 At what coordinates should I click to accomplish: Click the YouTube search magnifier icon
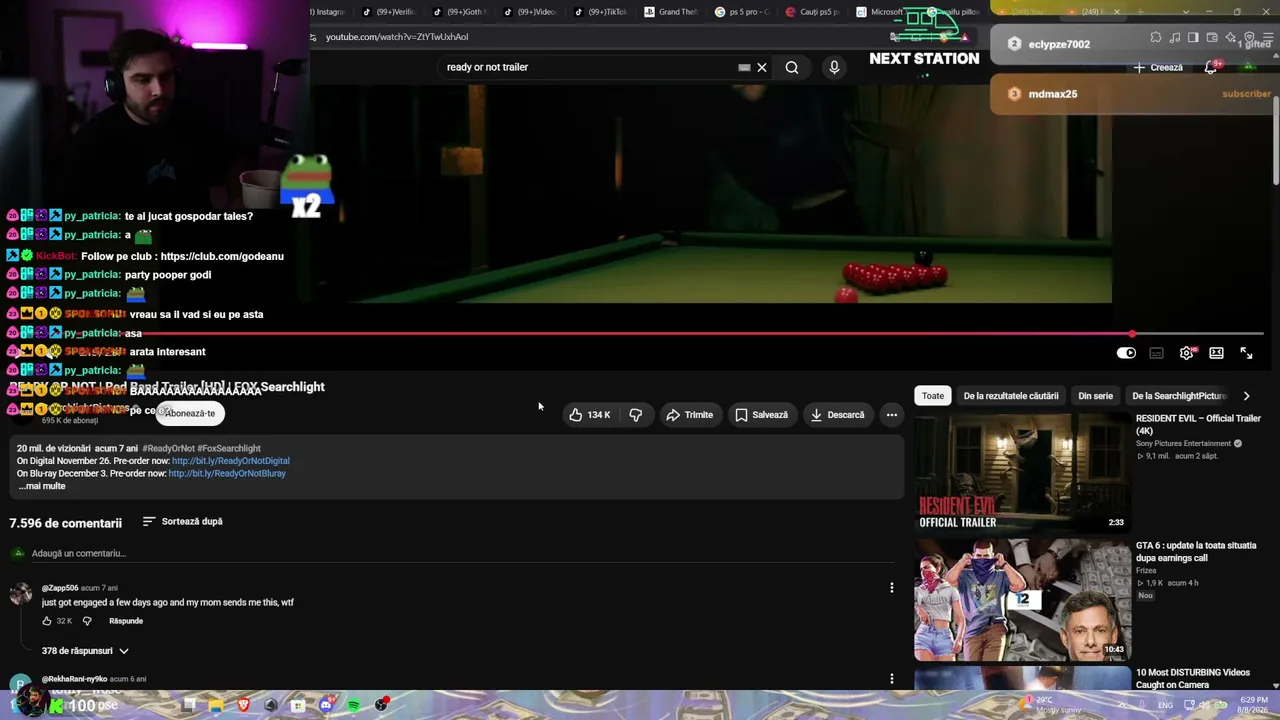click(x=792, y=67)
